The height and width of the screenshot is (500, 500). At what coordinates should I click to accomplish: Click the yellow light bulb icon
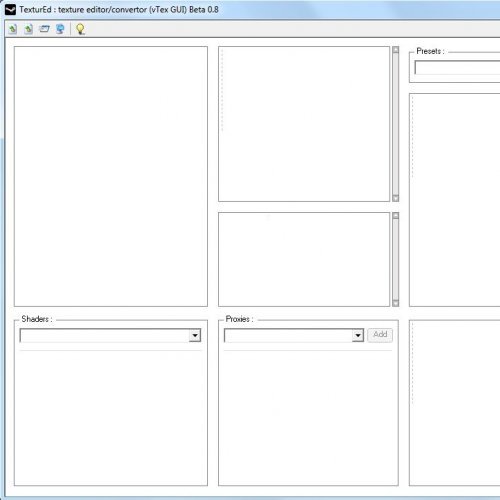click(x=80, y=29)
